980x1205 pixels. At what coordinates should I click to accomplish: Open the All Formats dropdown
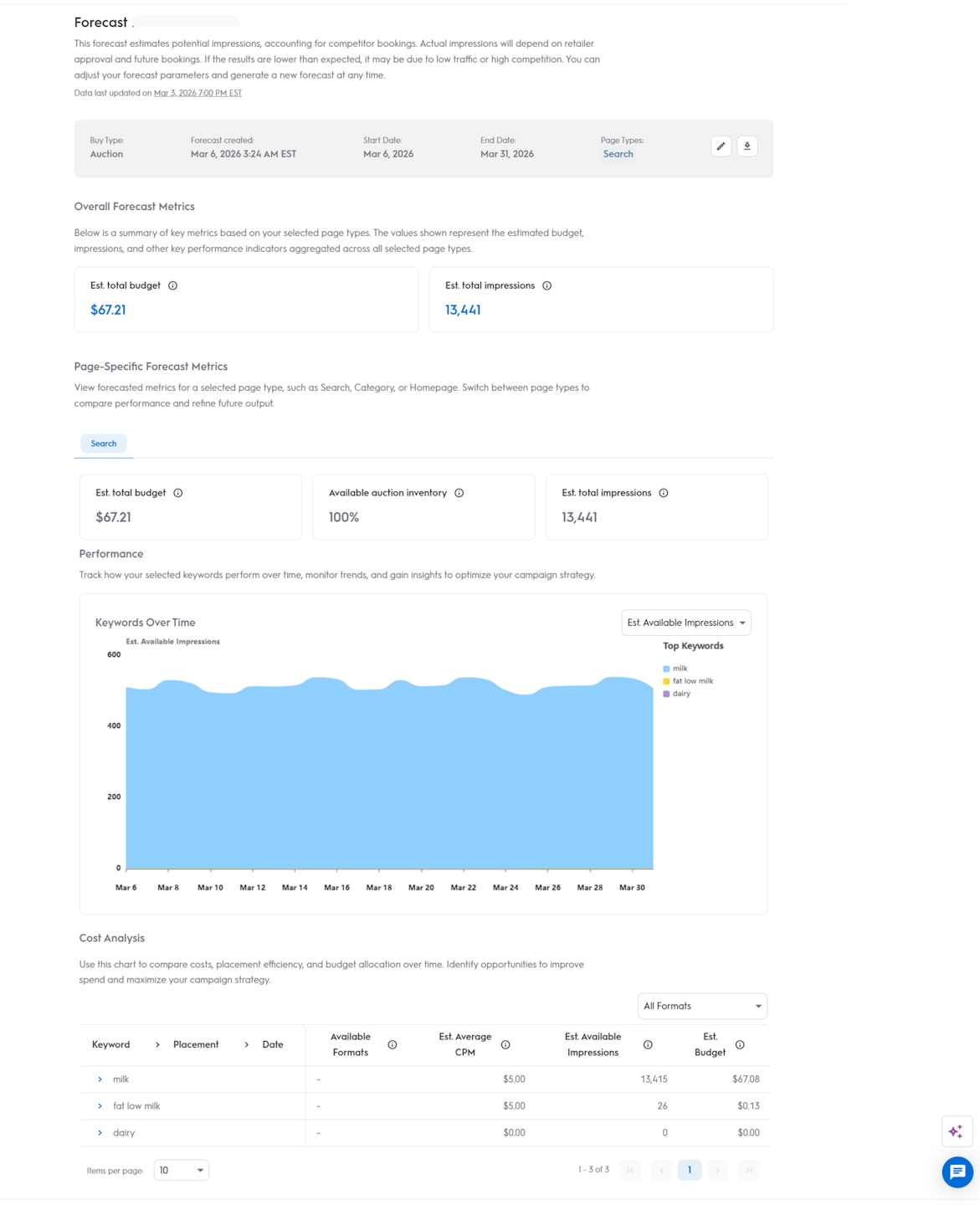[x=702, y=1007]
